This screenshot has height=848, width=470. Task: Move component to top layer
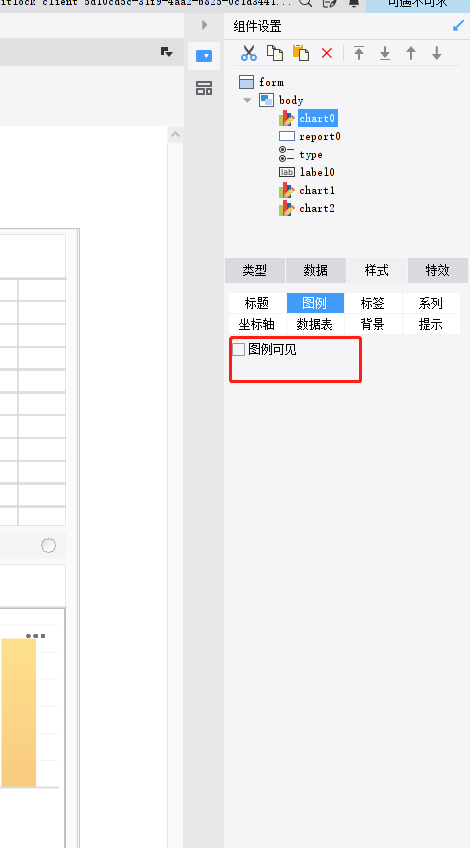[x=359, y=53]
